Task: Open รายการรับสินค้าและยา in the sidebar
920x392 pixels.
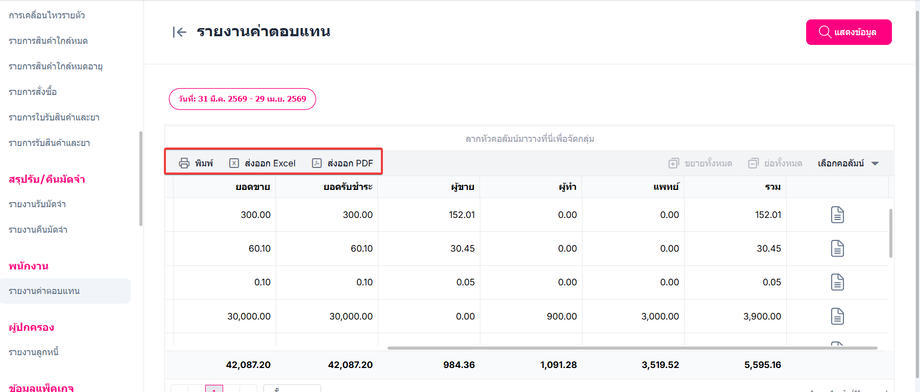Action: click(49, 143)
